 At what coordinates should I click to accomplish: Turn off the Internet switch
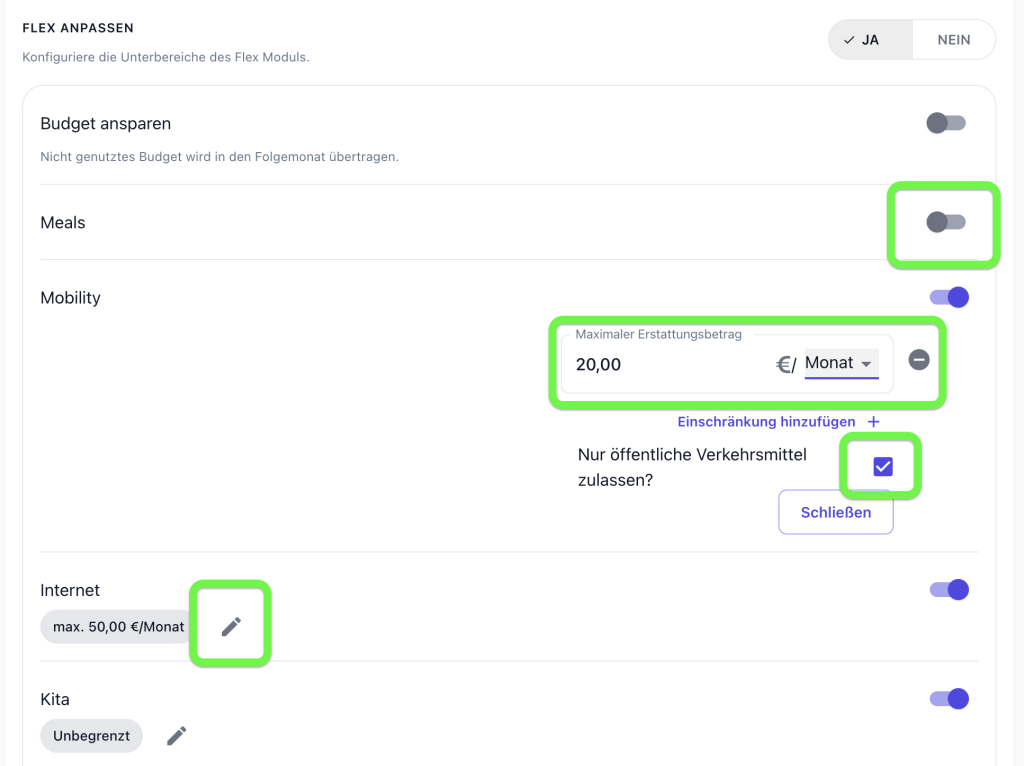tap(949, 590)
